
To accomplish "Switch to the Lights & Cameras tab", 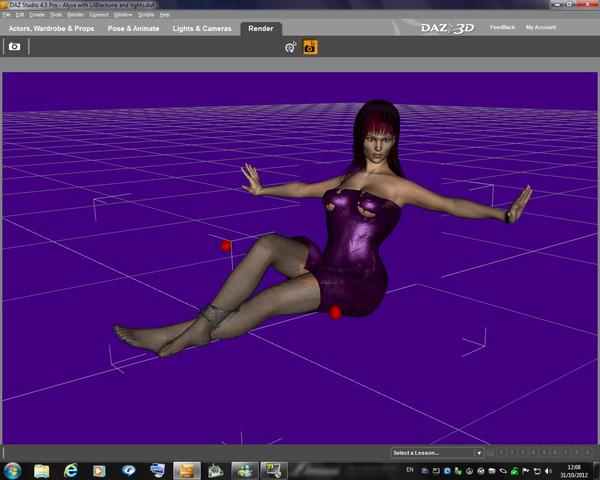I will [x=202, y=28].
